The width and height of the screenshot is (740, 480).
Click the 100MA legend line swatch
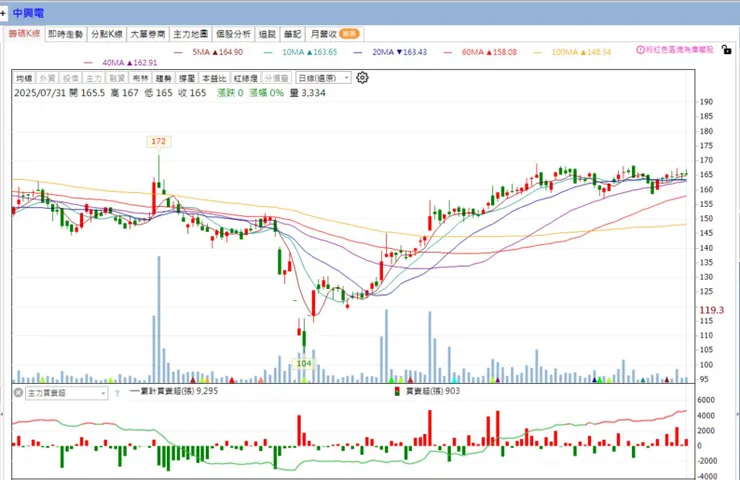coord(538,52)
